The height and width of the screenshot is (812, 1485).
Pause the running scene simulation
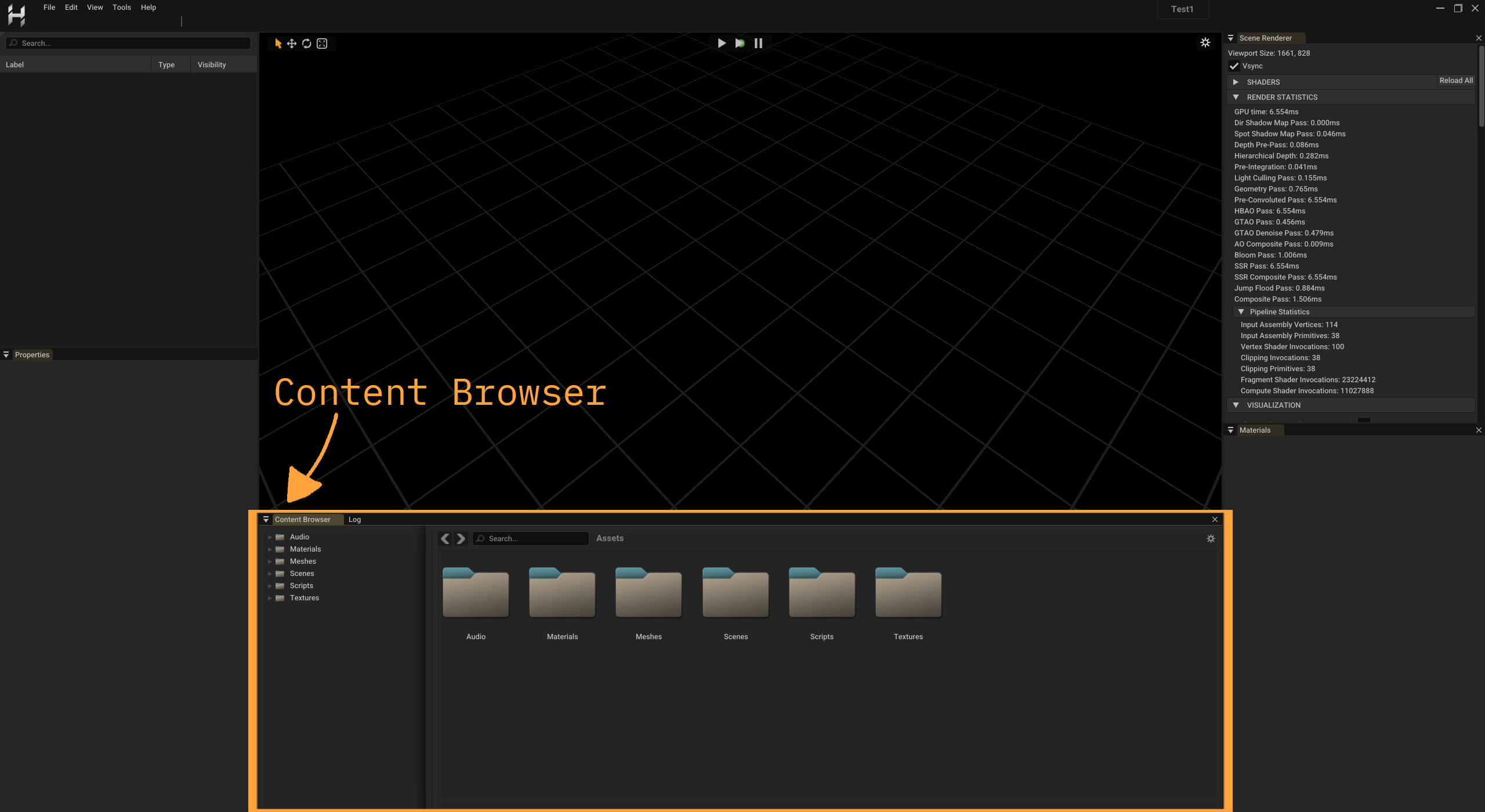[758, 42]
